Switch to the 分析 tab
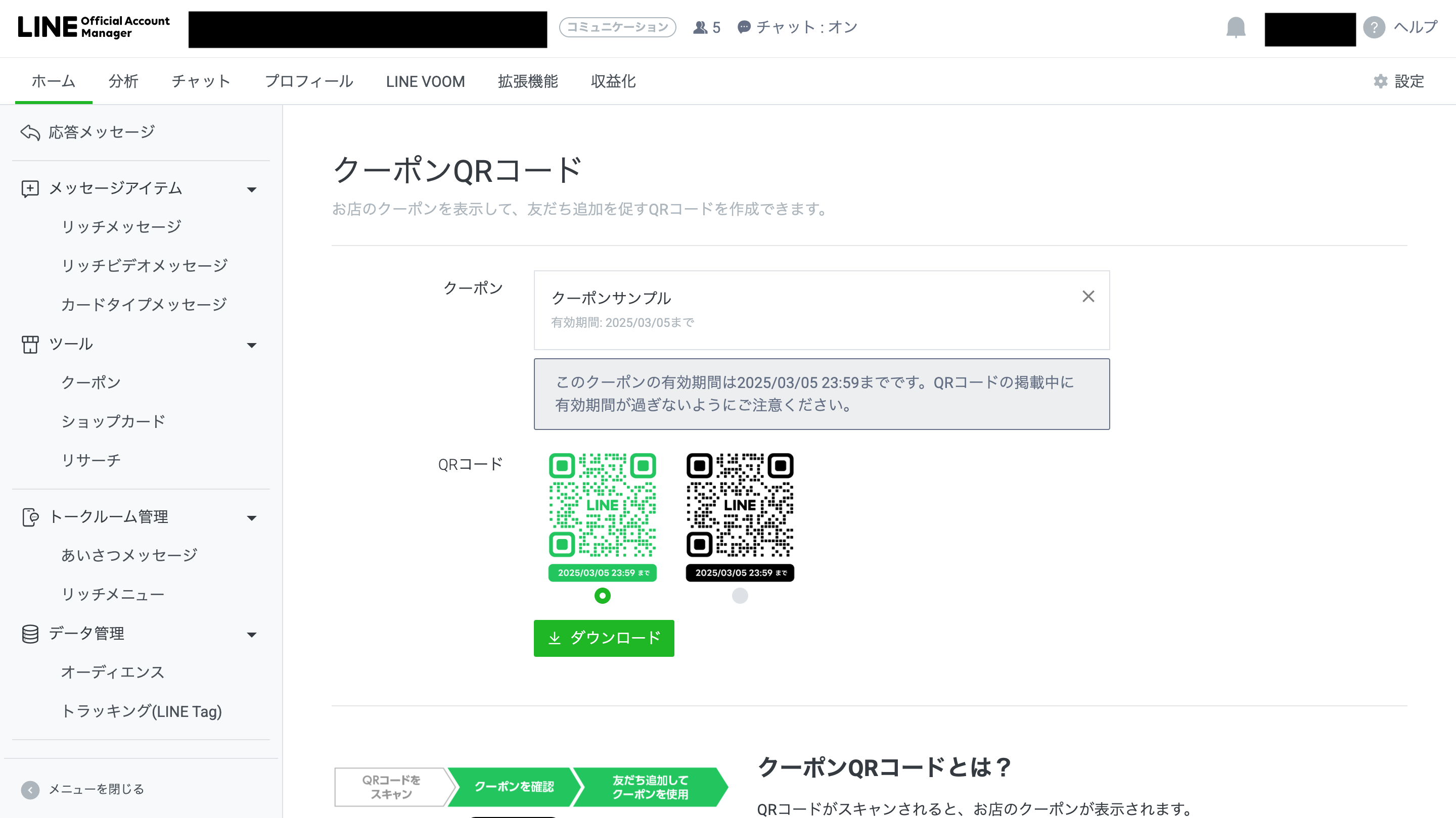The image size is (1456, 818). pyautogui.click(x=123, y=81)
